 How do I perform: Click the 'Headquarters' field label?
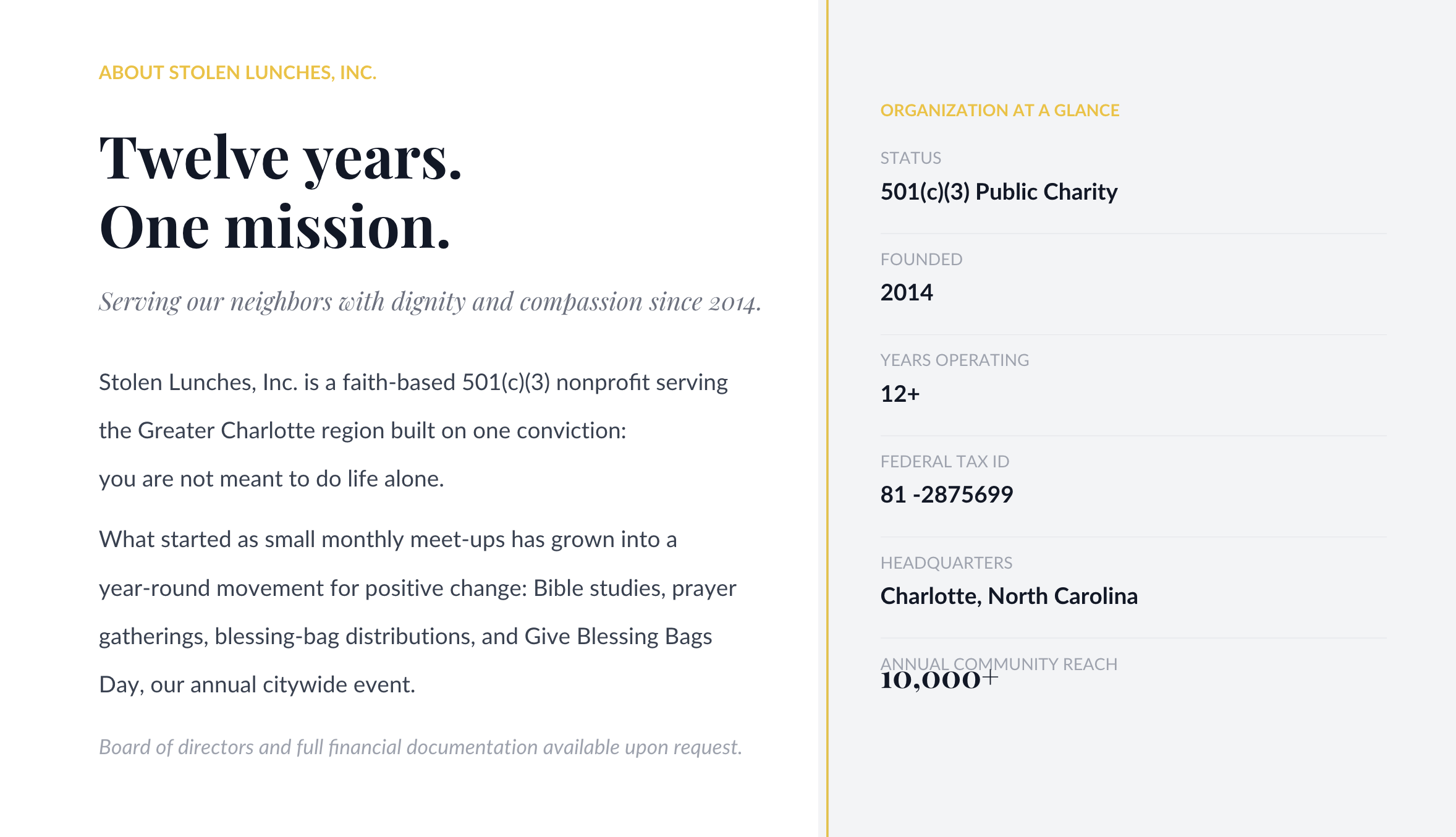coord(946,563)
